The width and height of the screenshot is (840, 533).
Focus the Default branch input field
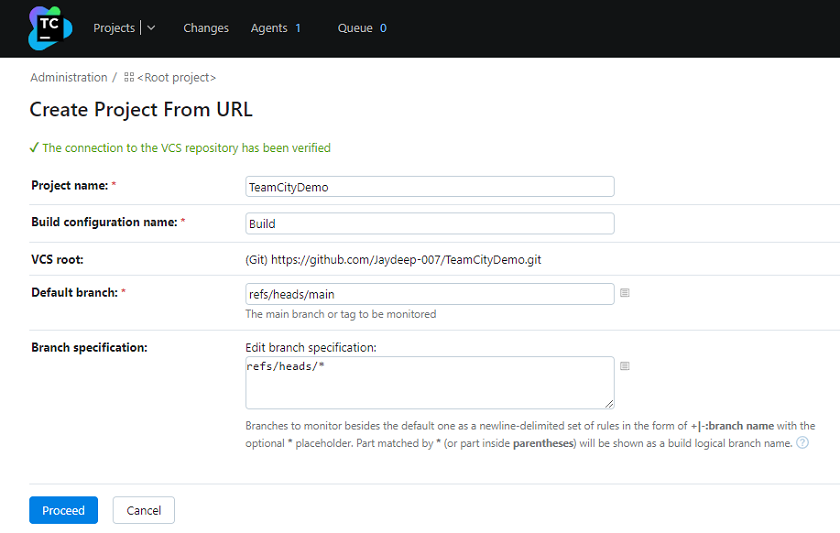tap(430, 294)
